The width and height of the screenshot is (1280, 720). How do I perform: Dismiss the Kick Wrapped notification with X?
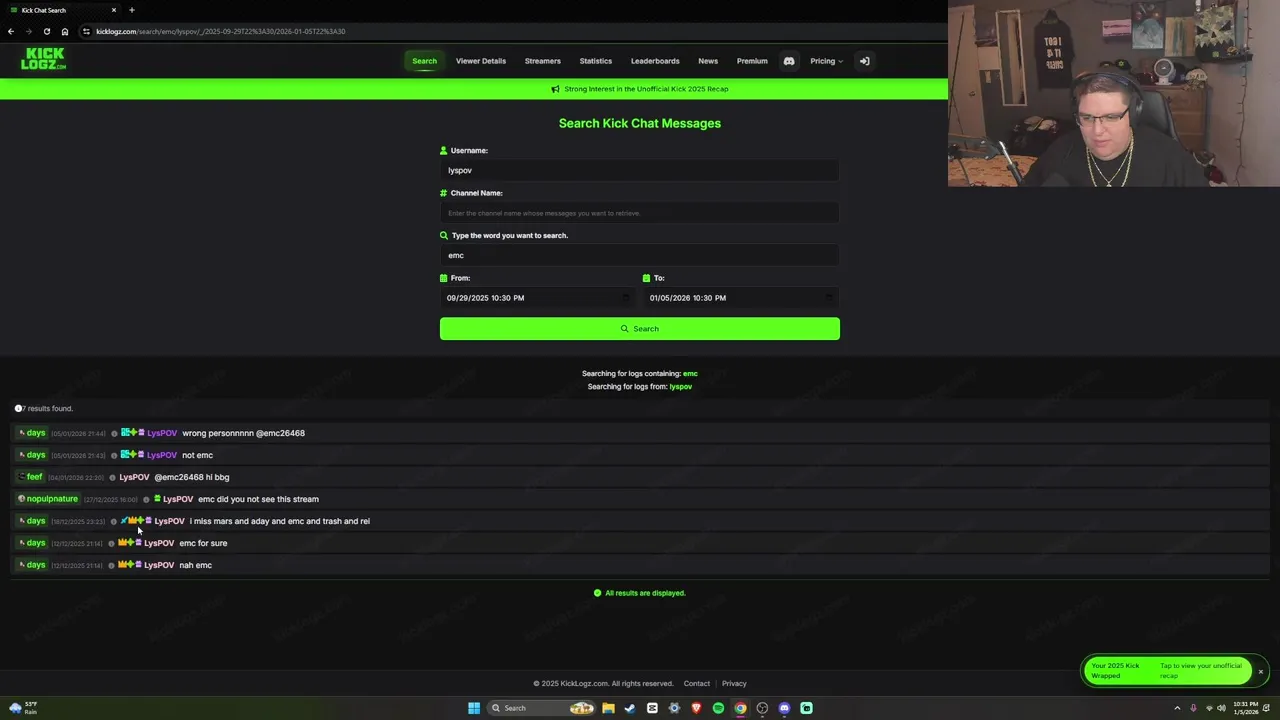point(1261,671)
